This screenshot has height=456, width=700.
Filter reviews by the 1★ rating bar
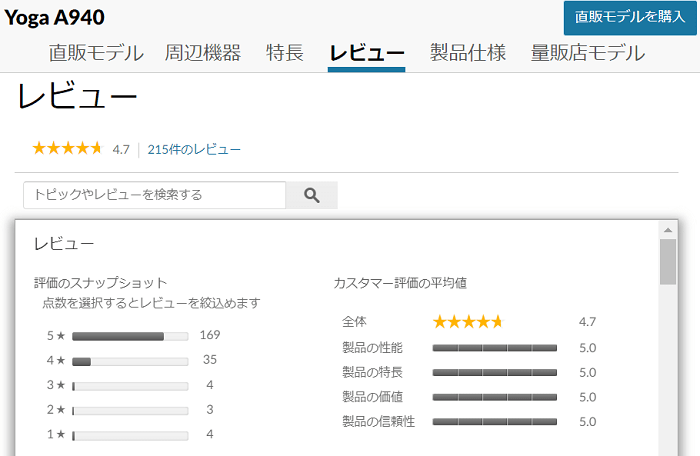(x=130, y=435)
